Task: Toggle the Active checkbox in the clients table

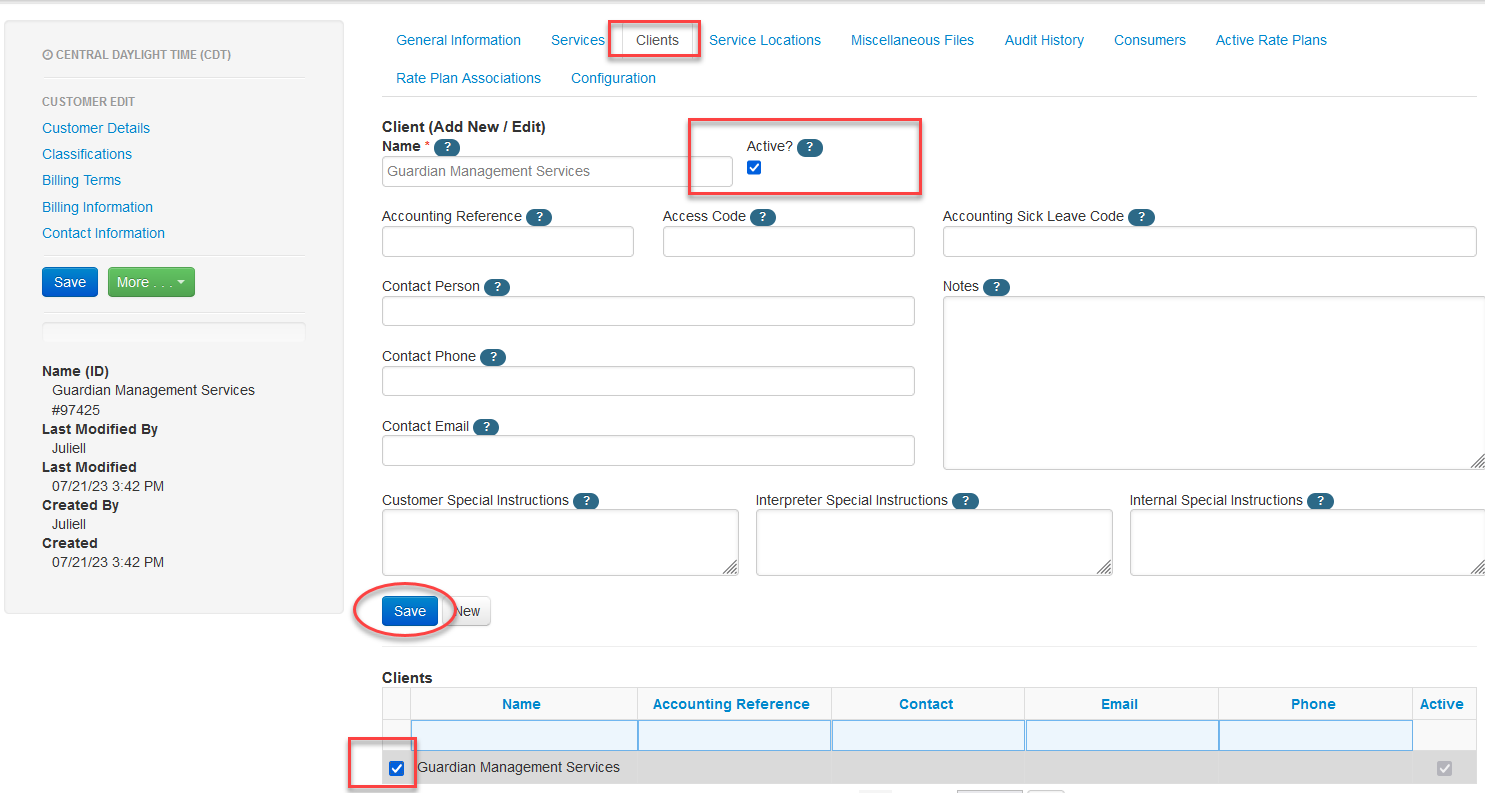Action: 1444,768
